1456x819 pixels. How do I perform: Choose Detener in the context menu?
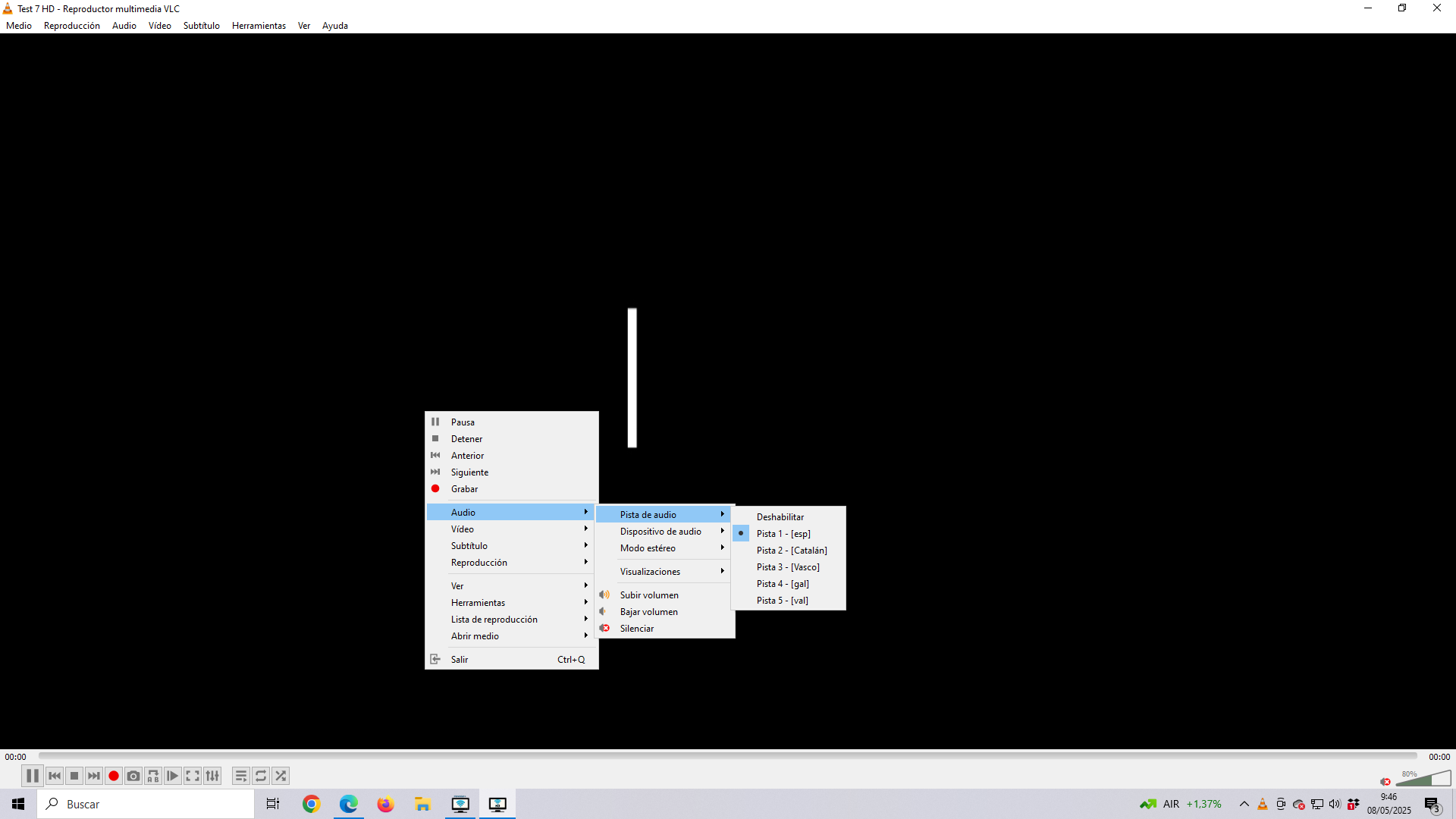(512, 439)
